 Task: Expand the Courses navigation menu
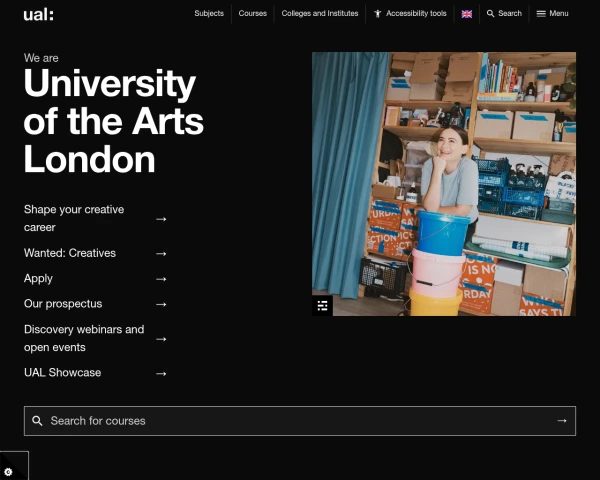pyautogui.click(x=253, y=14)
